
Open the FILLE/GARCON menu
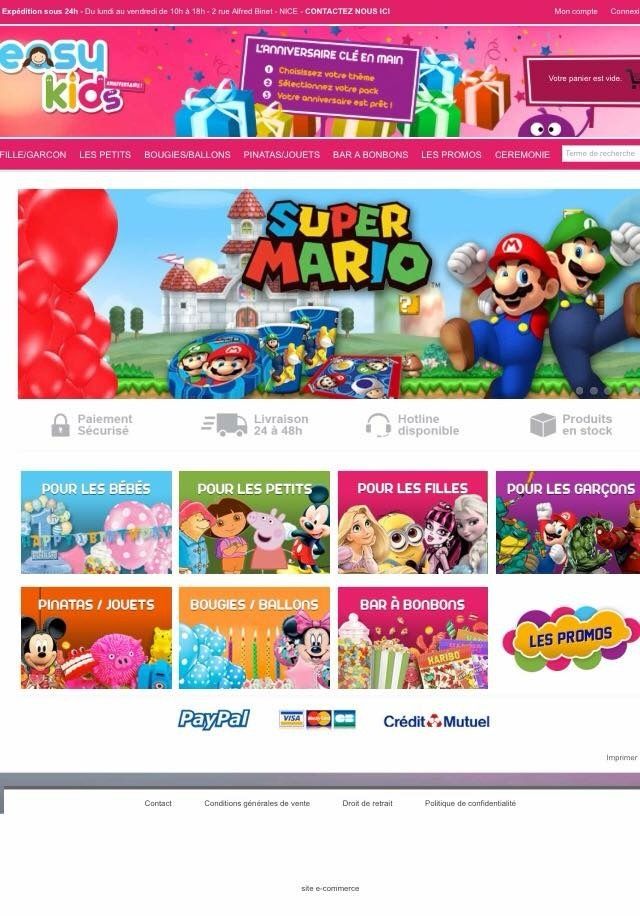[x=33, y=155]
